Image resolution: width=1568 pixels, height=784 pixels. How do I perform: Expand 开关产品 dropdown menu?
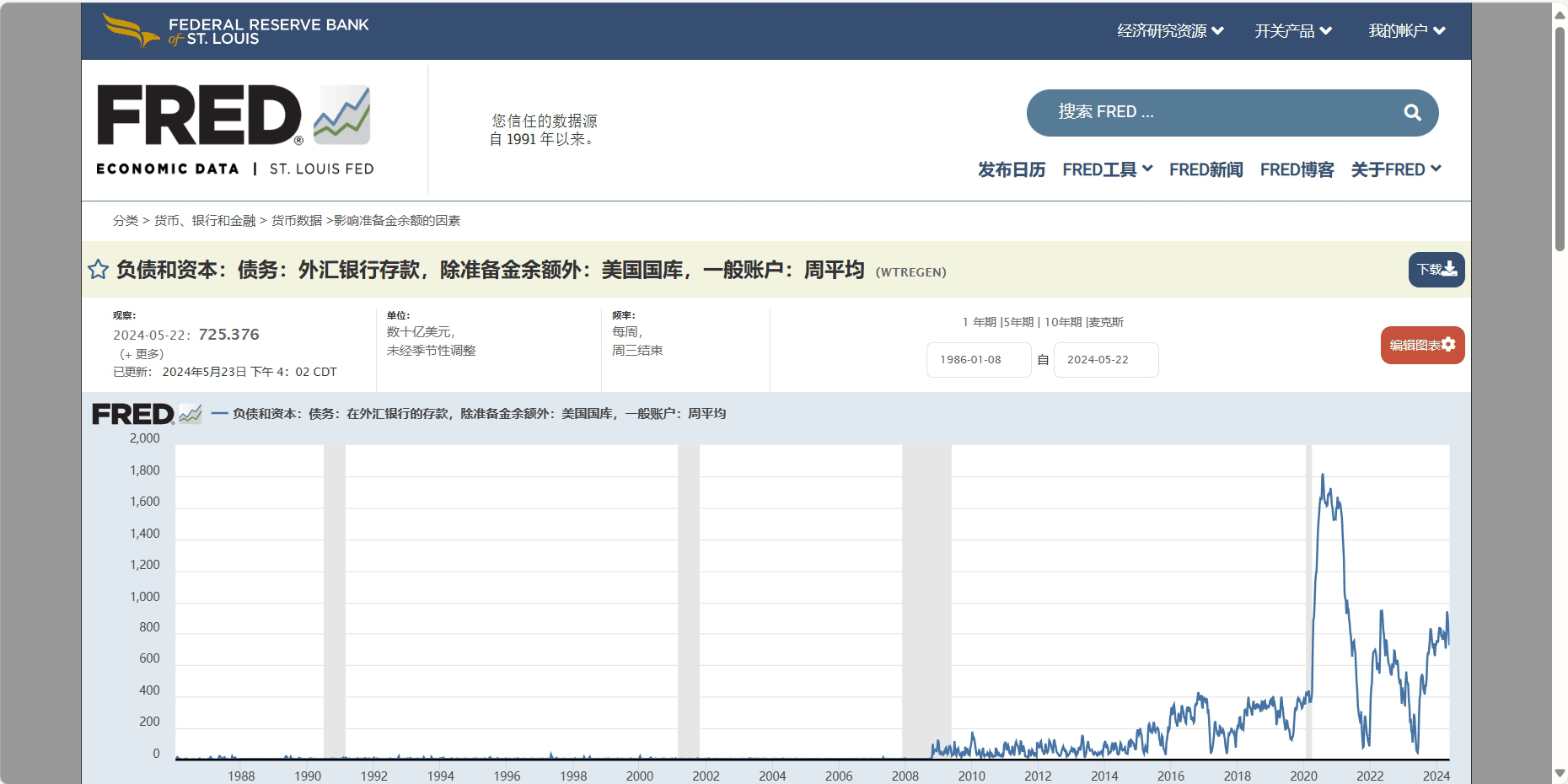coord(1293,31)
